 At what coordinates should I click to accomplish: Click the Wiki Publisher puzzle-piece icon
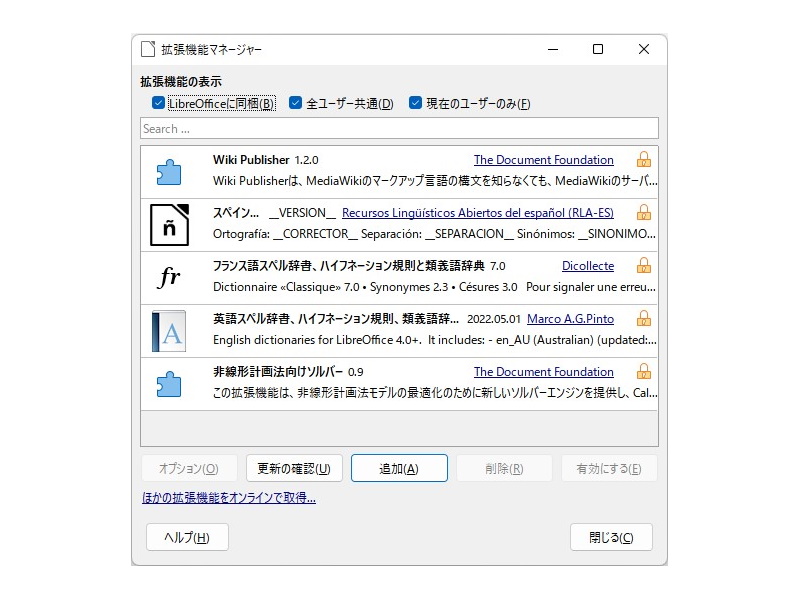point(169,172)
